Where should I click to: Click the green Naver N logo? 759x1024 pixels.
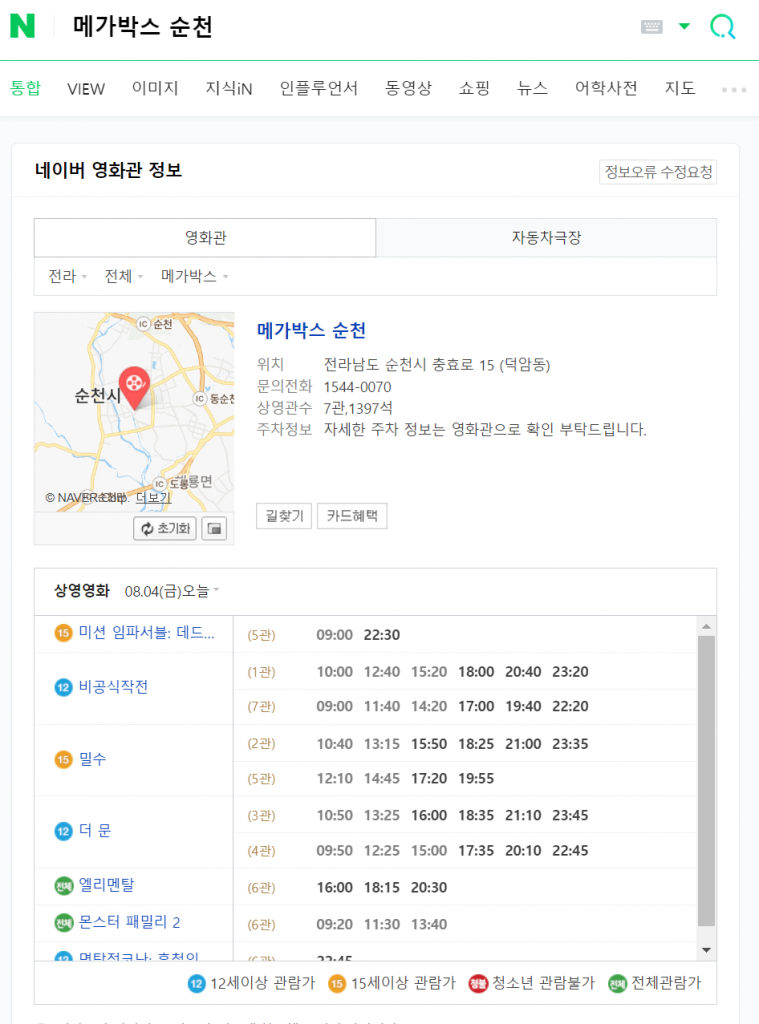pyautogui.click(x=22, y=26)
